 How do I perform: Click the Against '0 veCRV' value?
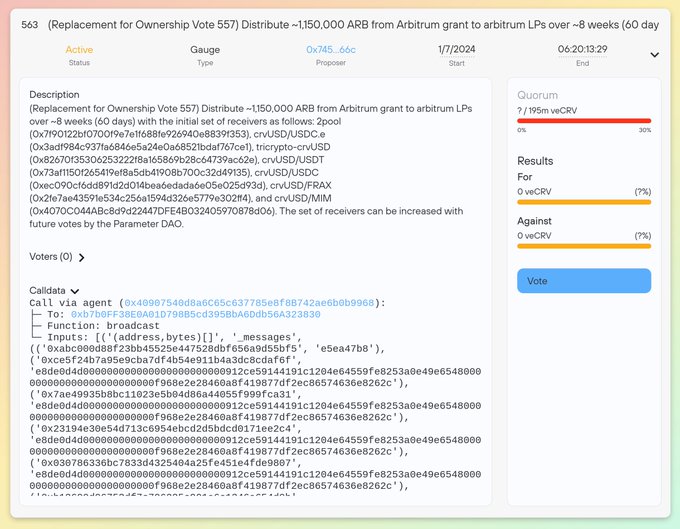pos(534,236)
